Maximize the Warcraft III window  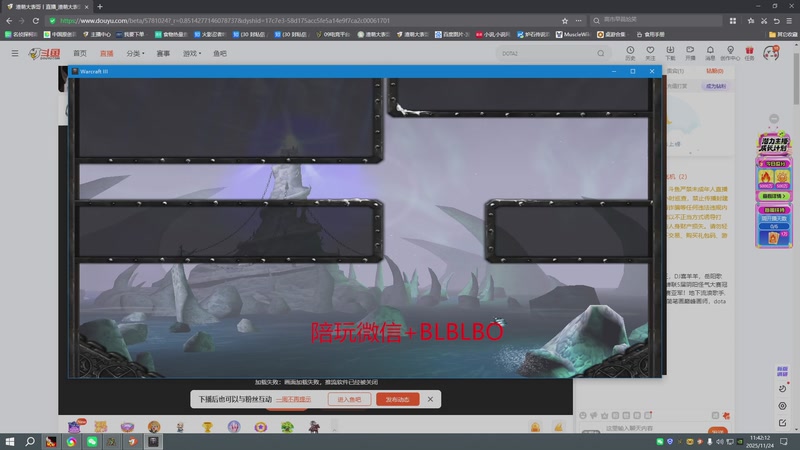(633, 71)
